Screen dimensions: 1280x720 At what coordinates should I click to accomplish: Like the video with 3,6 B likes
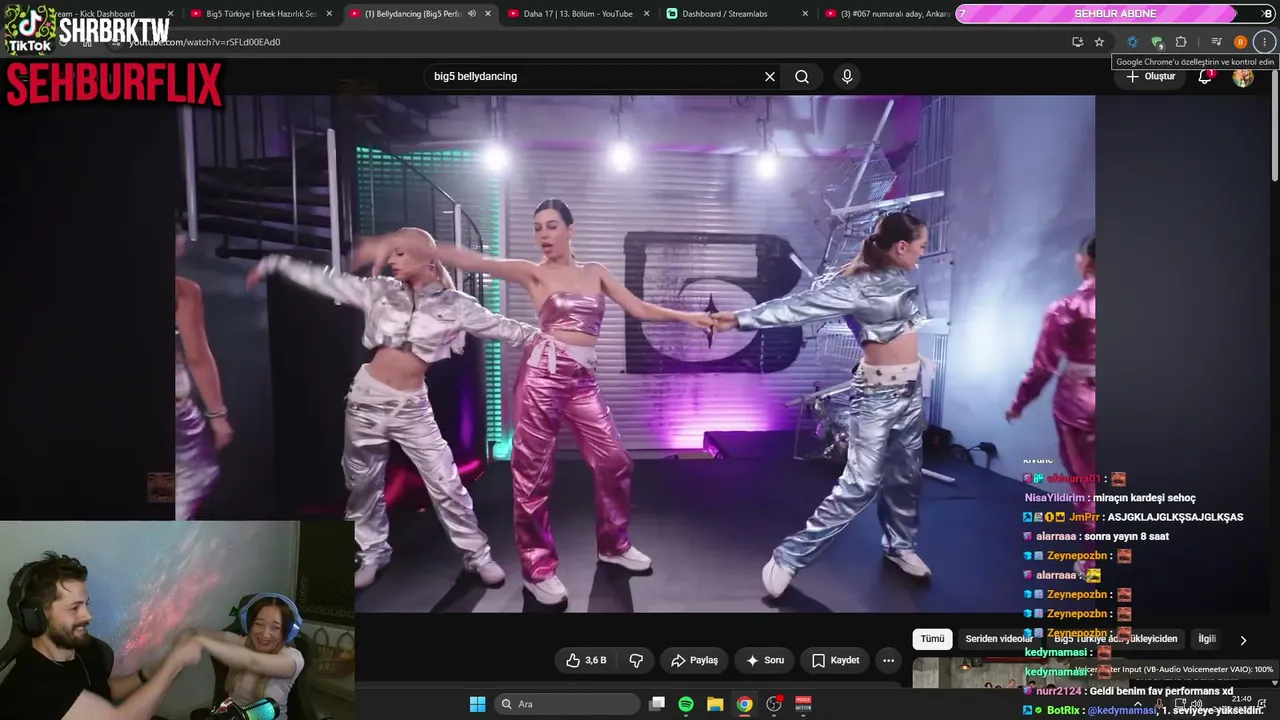[586, 660]
